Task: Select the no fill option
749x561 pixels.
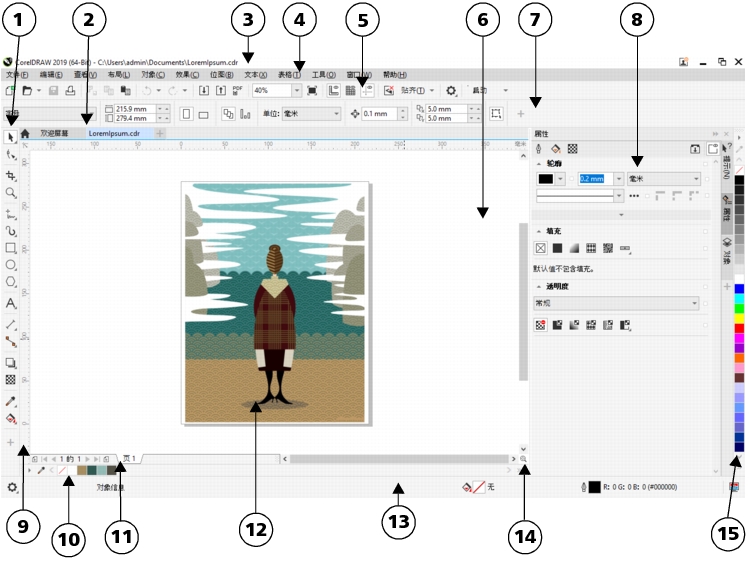Action: coord(541,247)
